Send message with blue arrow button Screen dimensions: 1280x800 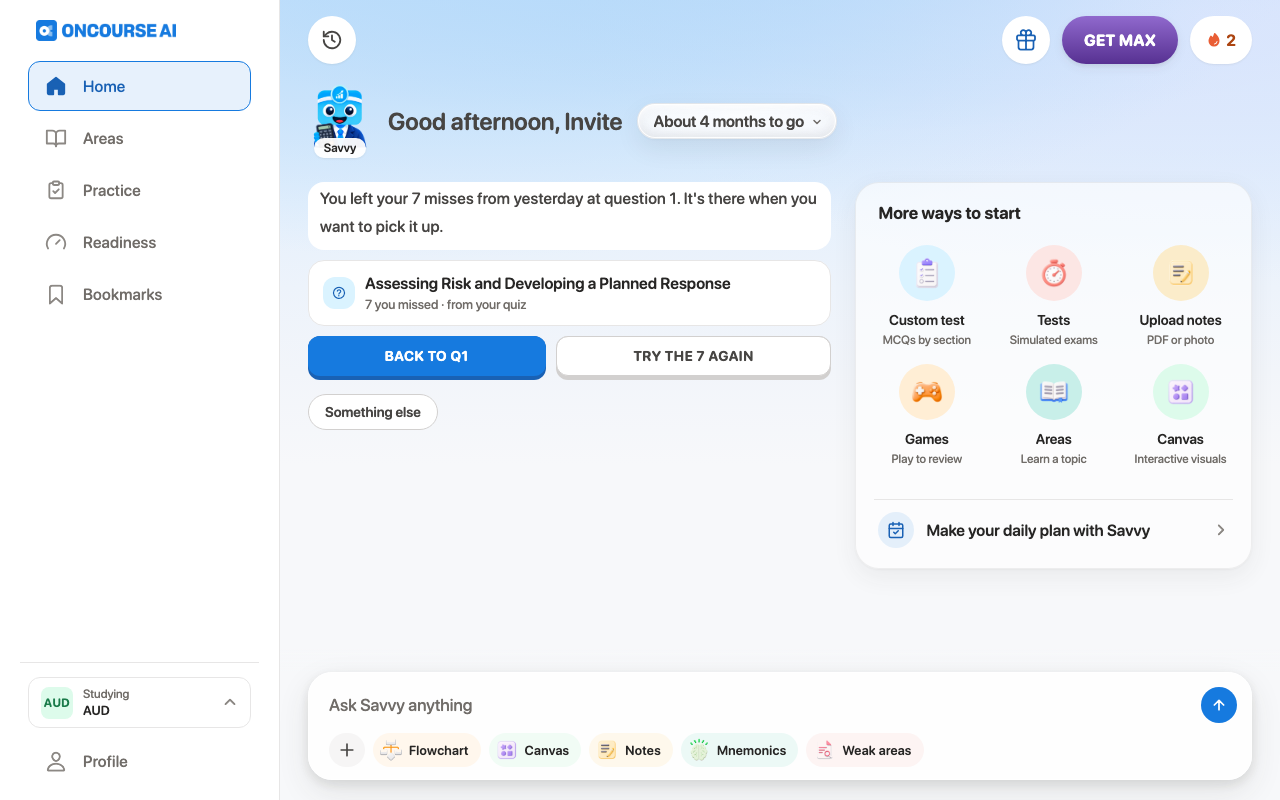[x=1219, y=705]
